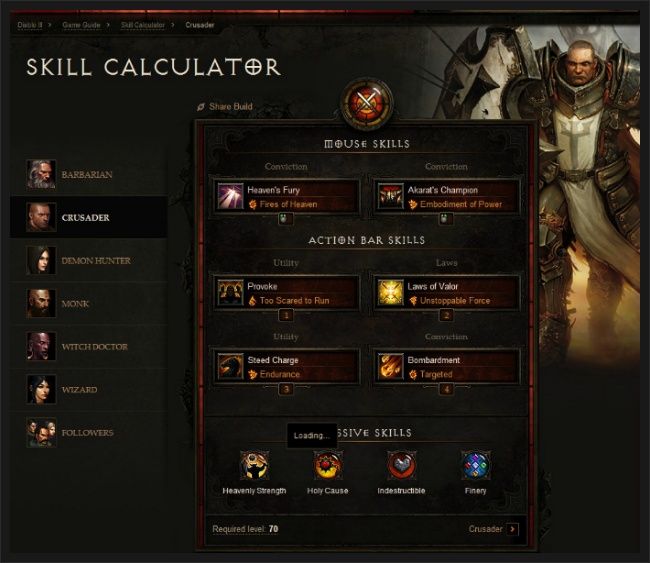The height and width of the screenshot is (563, 650).
Task: Open the Laws of Valor skill icon
Action: 390,292
